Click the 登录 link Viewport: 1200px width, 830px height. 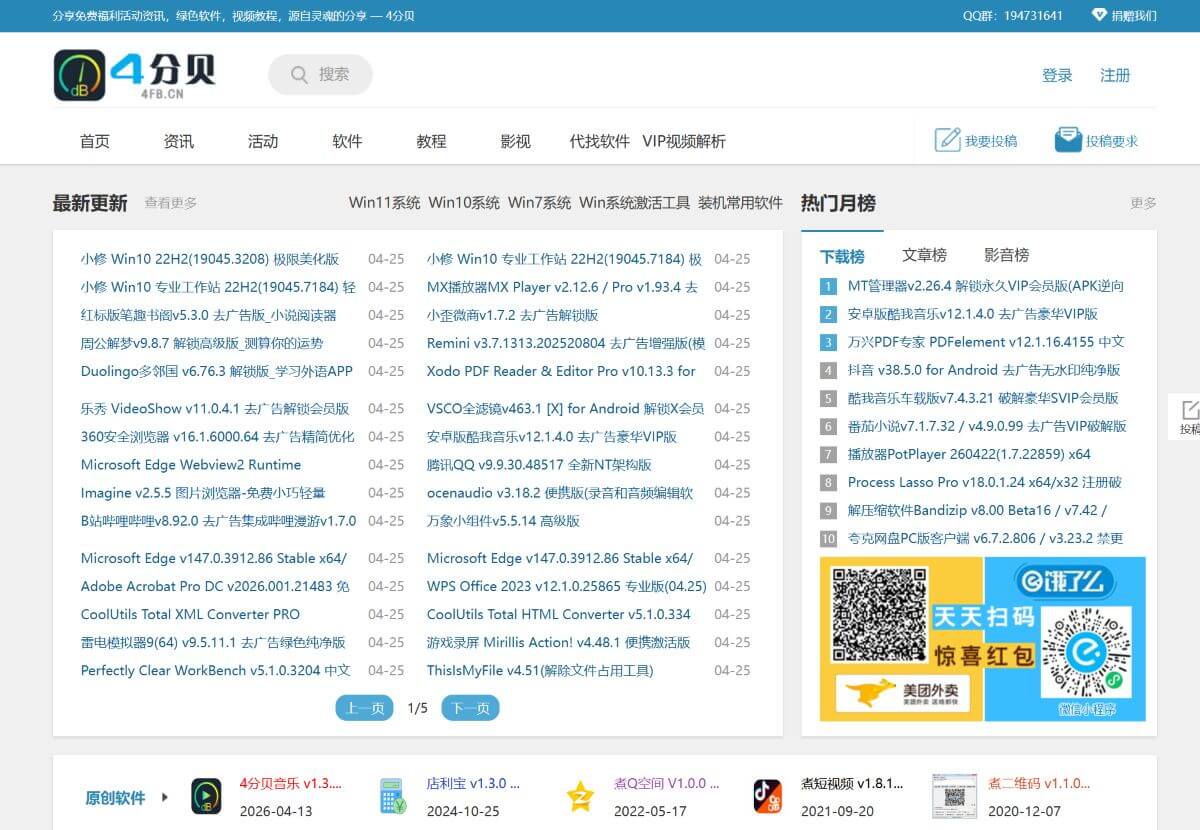click(x=1057, y=75)
